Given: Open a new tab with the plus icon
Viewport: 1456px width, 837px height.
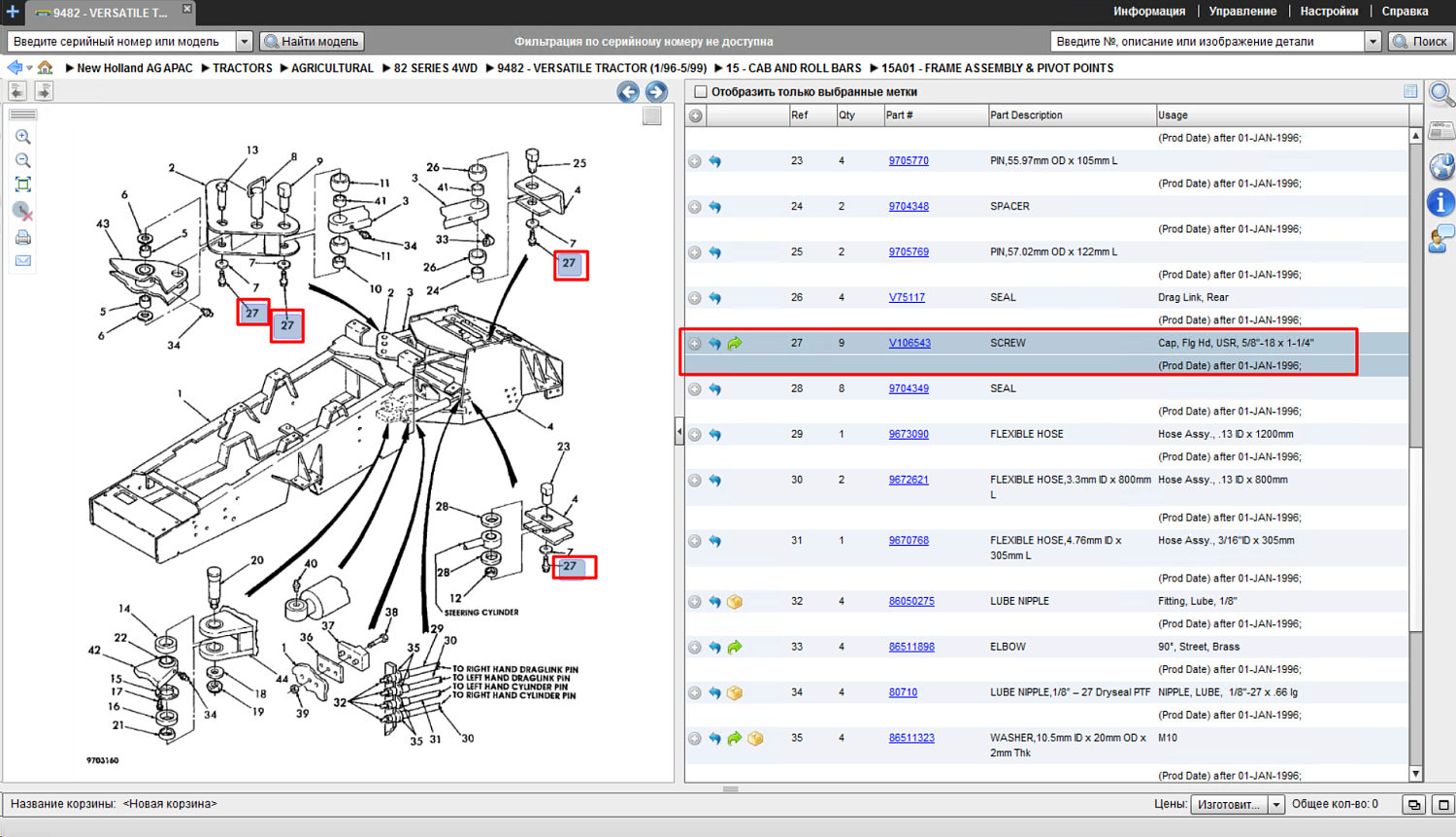Looking at the screenshot, I should coord(13,12).
